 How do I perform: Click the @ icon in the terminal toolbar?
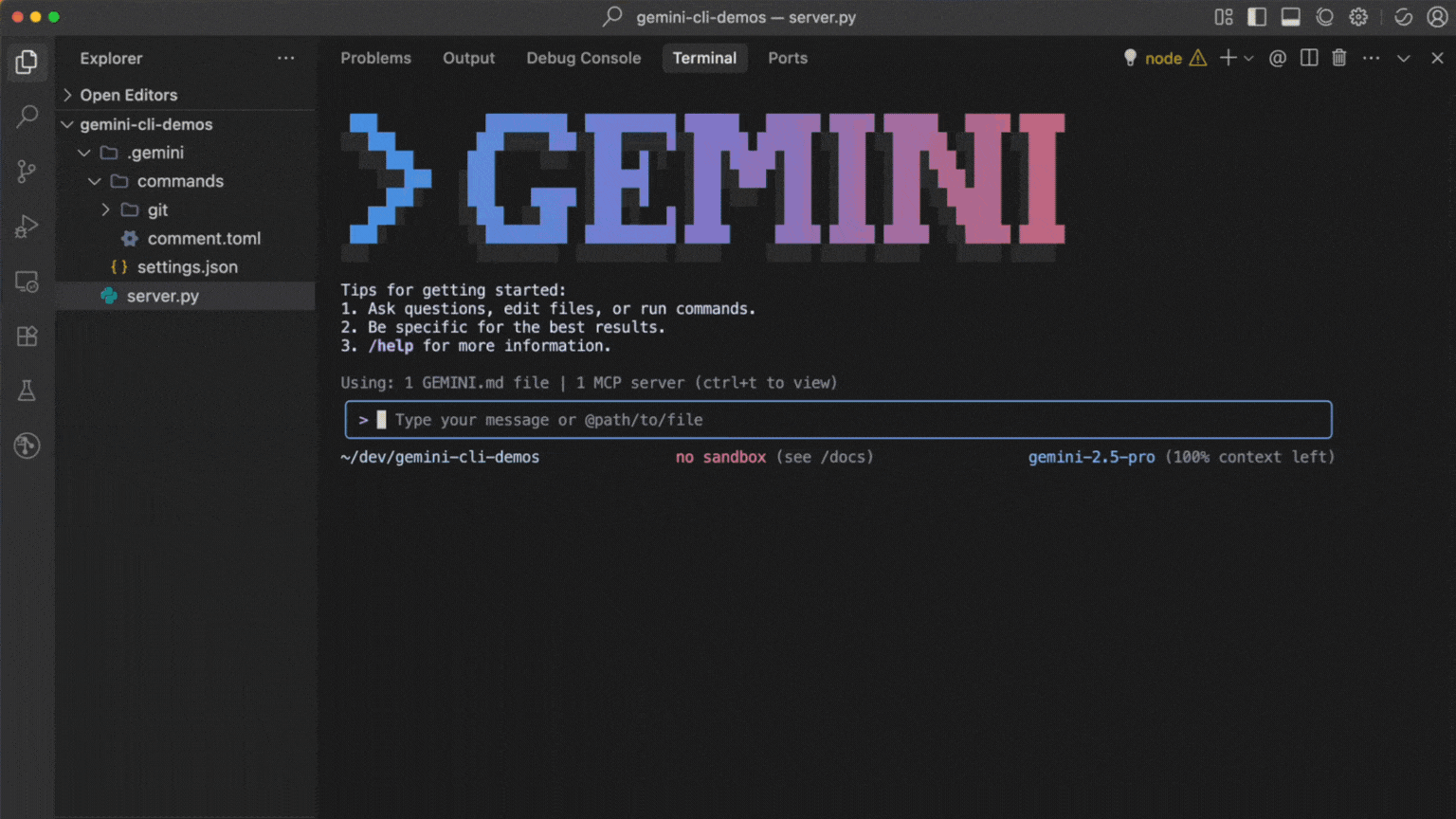1277,58
